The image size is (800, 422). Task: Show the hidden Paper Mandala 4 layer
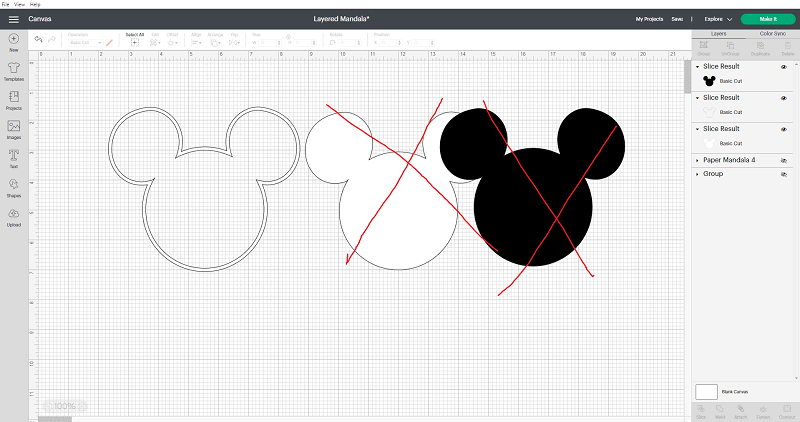(x=784, y=160)
